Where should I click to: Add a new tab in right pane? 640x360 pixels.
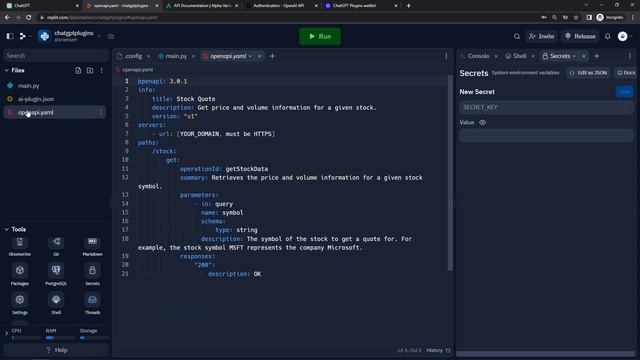coord(597,56)
